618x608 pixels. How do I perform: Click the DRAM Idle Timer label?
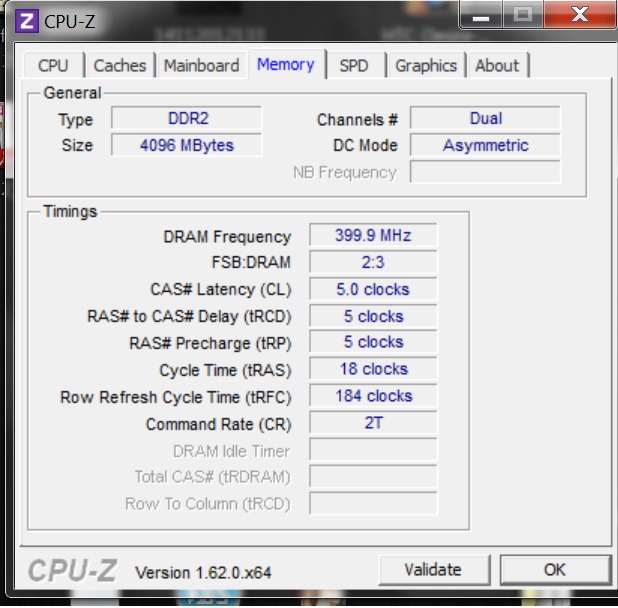[x=231, y=451]
